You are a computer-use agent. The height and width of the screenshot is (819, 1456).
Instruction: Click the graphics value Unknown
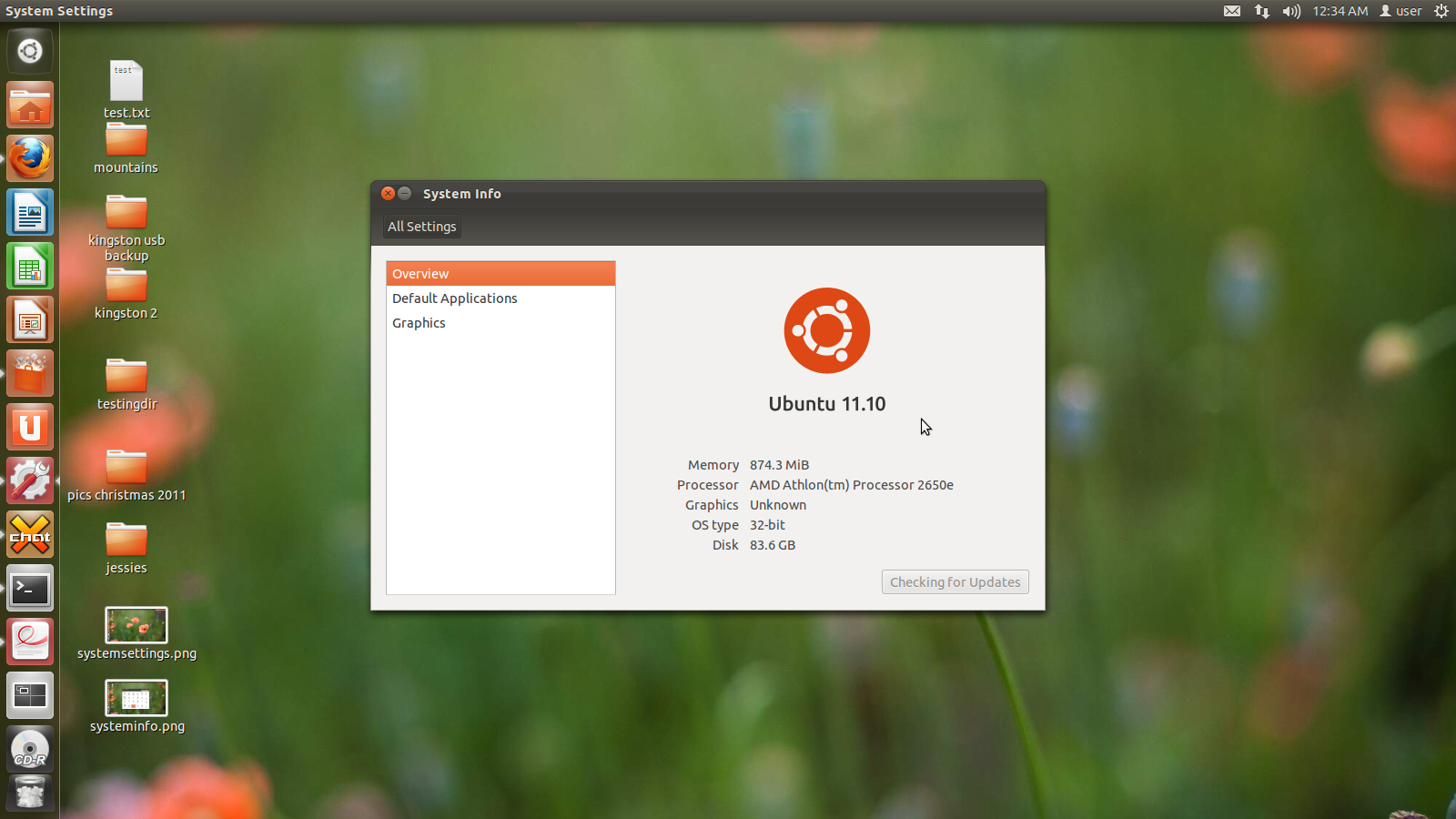point(778,505)
